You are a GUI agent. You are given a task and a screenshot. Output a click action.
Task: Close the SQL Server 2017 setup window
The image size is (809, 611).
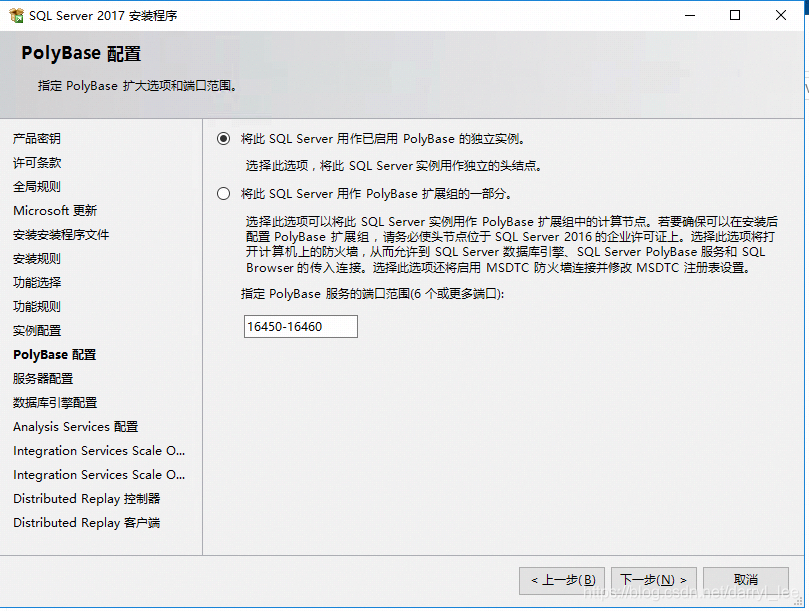(x=781, y=15)
